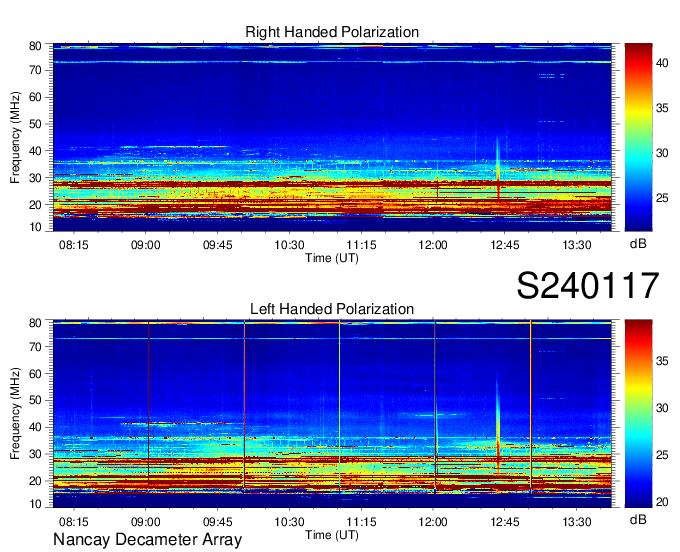Click 11:15 on the Left Handed time axis
This screenshot has width=680, height=552.
tap(361, 522)
